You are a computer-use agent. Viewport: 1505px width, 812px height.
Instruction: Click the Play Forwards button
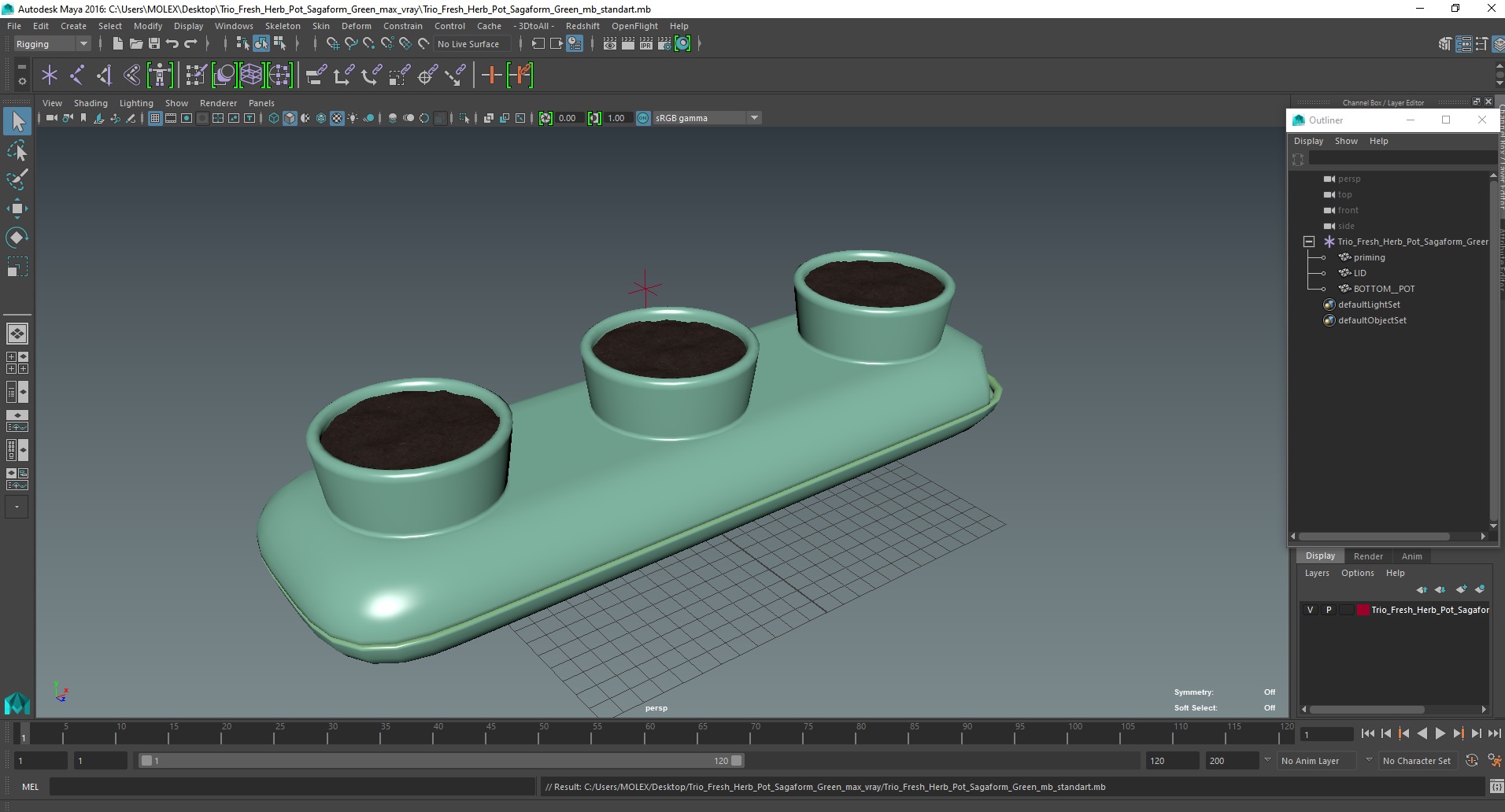coord(1440,733)
